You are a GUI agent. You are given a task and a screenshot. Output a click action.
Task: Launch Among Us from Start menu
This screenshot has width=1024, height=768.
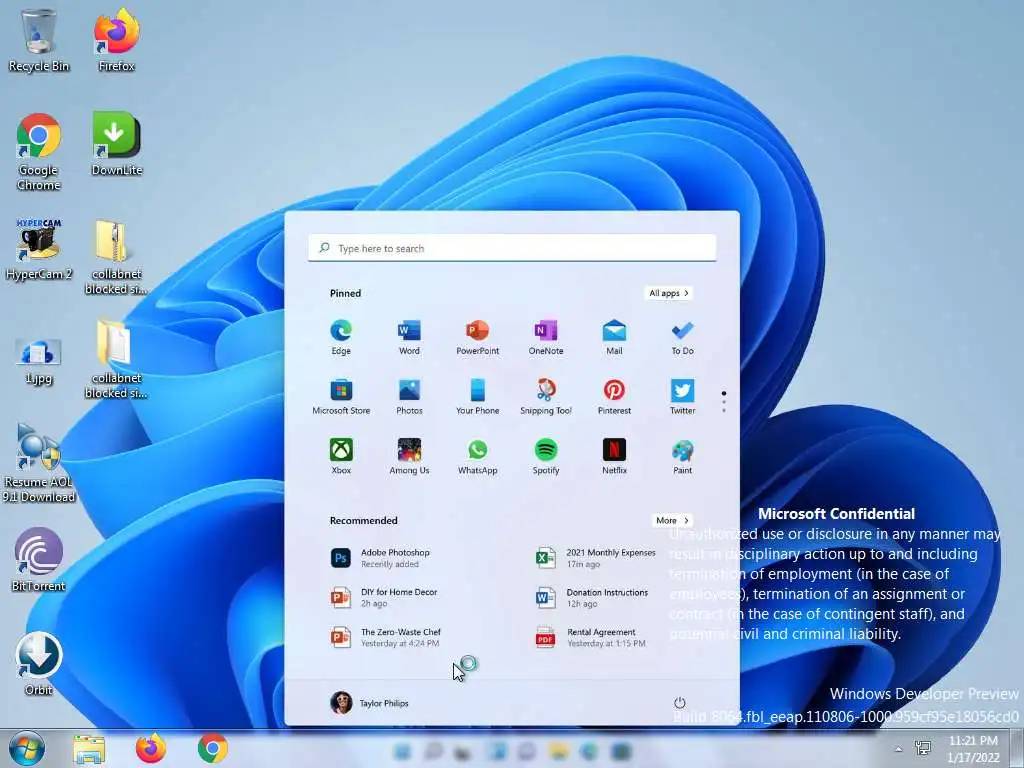pos(409,456)
